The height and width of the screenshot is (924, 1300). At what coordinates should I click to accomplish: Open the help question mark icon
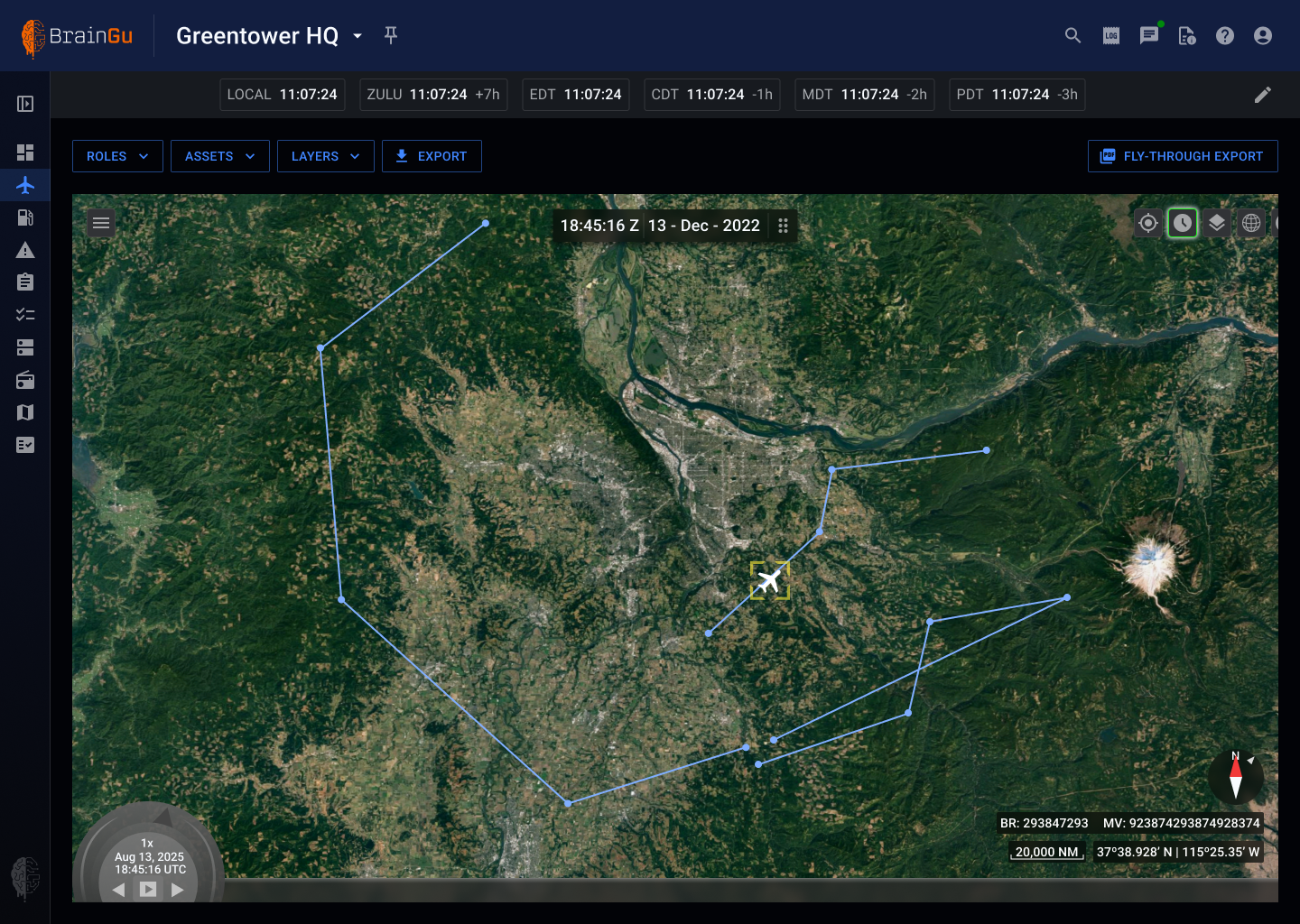tap(1224, 36)
